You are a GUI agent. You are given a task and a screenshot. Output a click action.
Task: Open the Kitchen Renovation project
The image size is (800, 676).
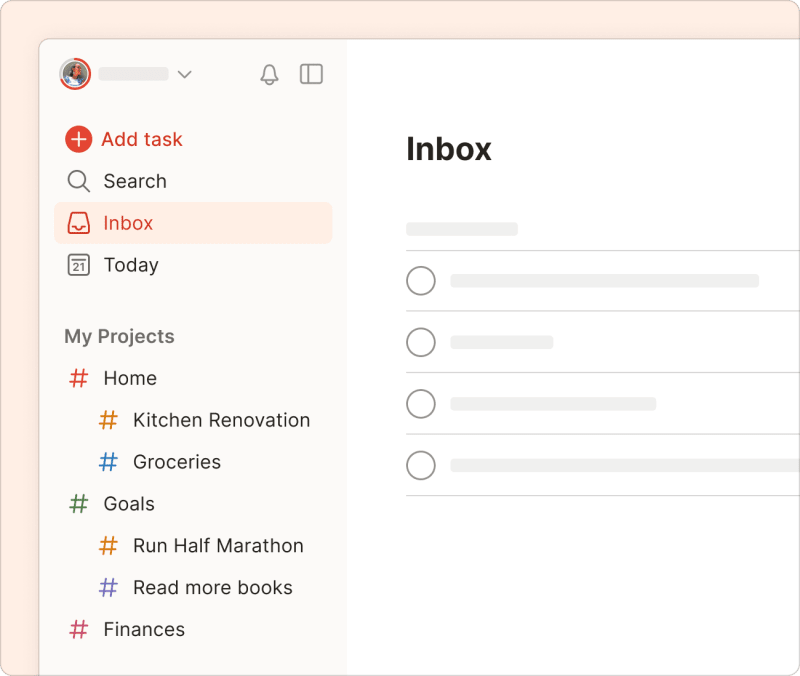(221, 420)
